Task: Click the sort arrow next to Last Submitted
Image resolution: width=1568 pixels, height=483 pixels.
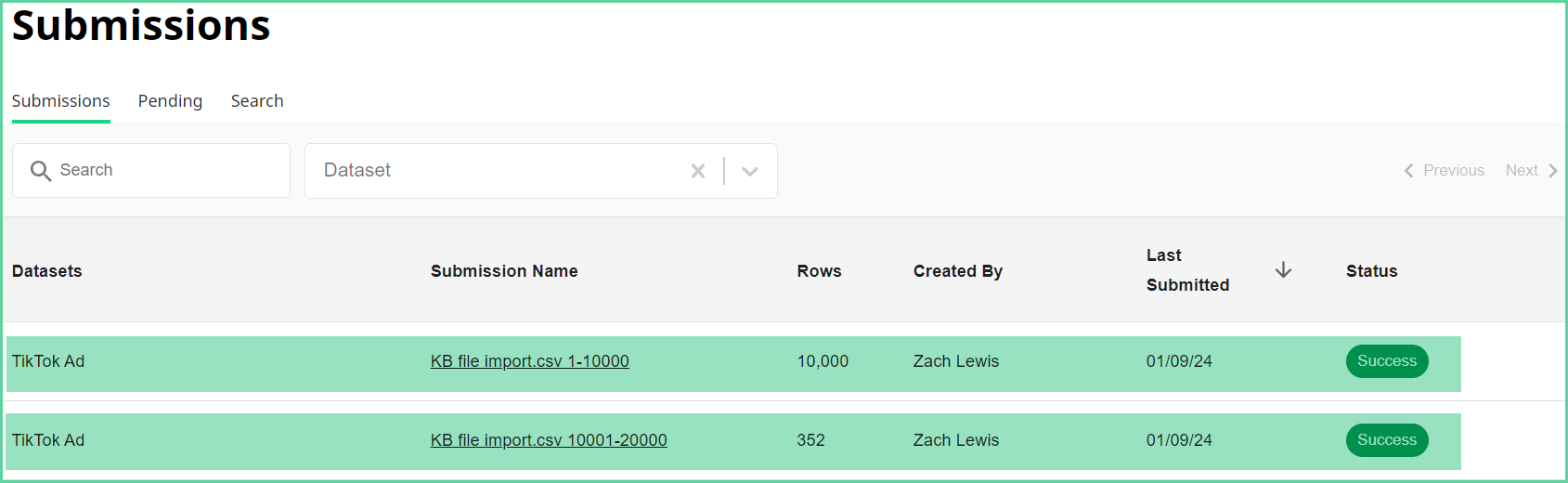Action: coord(1283,270)
